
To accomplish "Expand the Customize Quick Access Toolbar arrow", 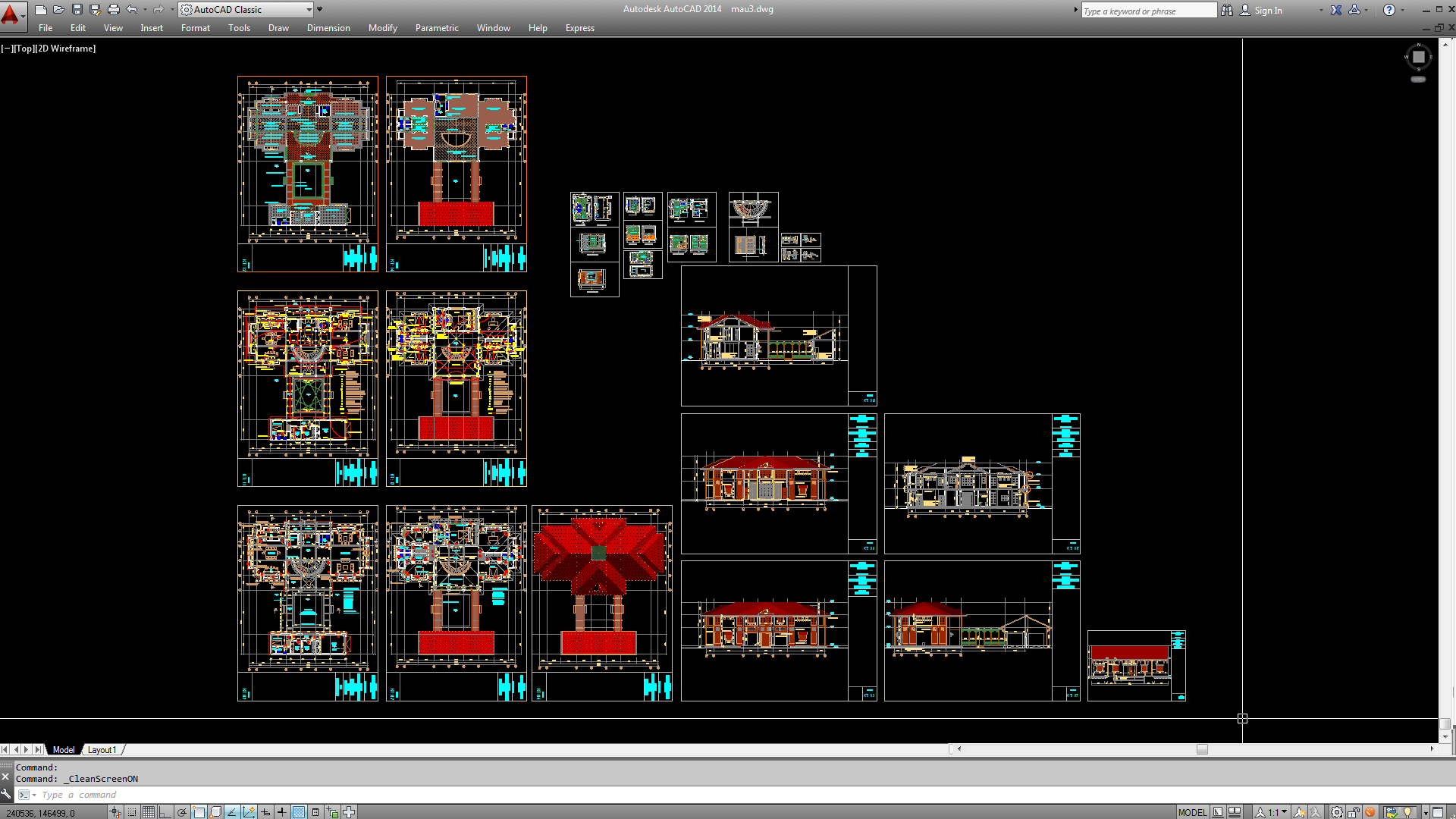I will pyautogui.click(x=319, y=10).
